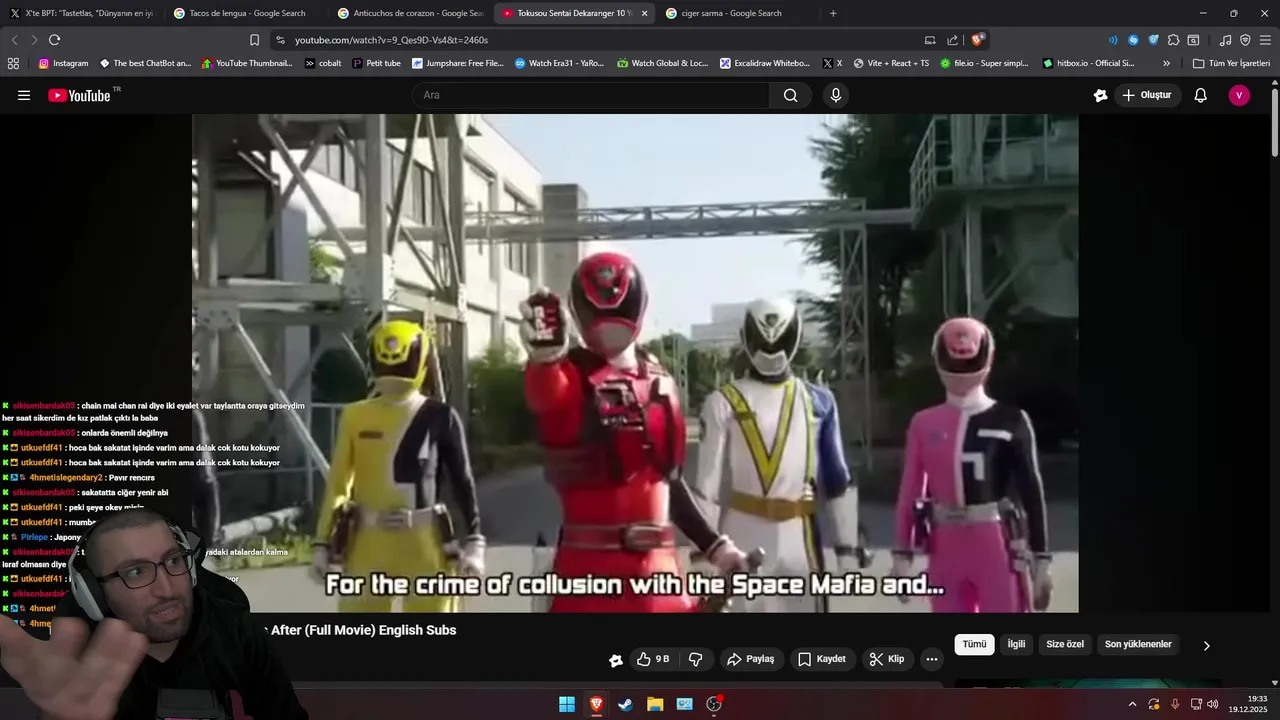Open a new browser tab
The width and height of the screenshot is (1280, 720).
click(833, 13)
